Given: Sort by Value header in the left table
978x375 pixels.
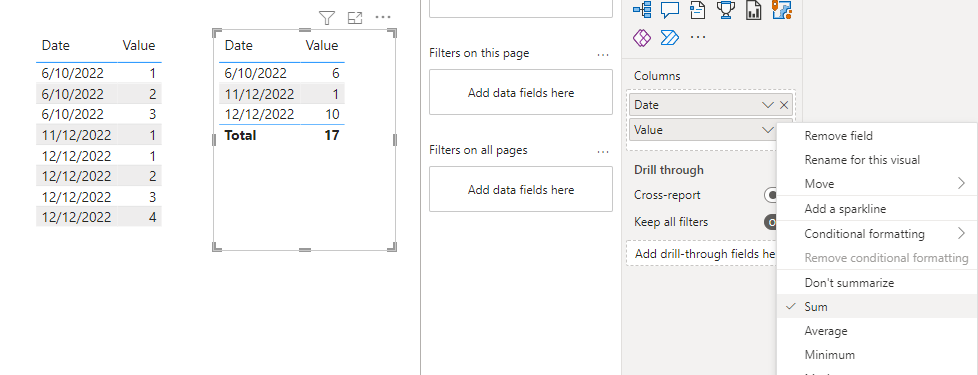Looking at the screenshot, I should click(x=138, y=45).
